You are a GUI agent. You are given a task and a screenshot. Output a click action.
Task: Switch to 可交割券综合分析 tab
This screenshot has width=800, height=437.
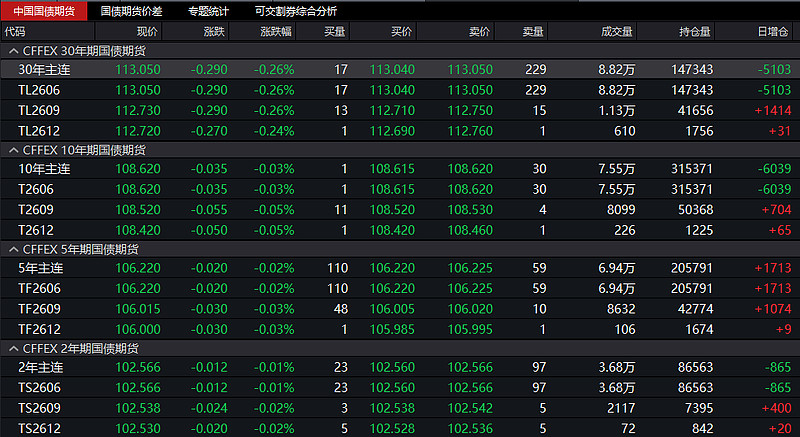pyautogui.click(x=296, y=11)
